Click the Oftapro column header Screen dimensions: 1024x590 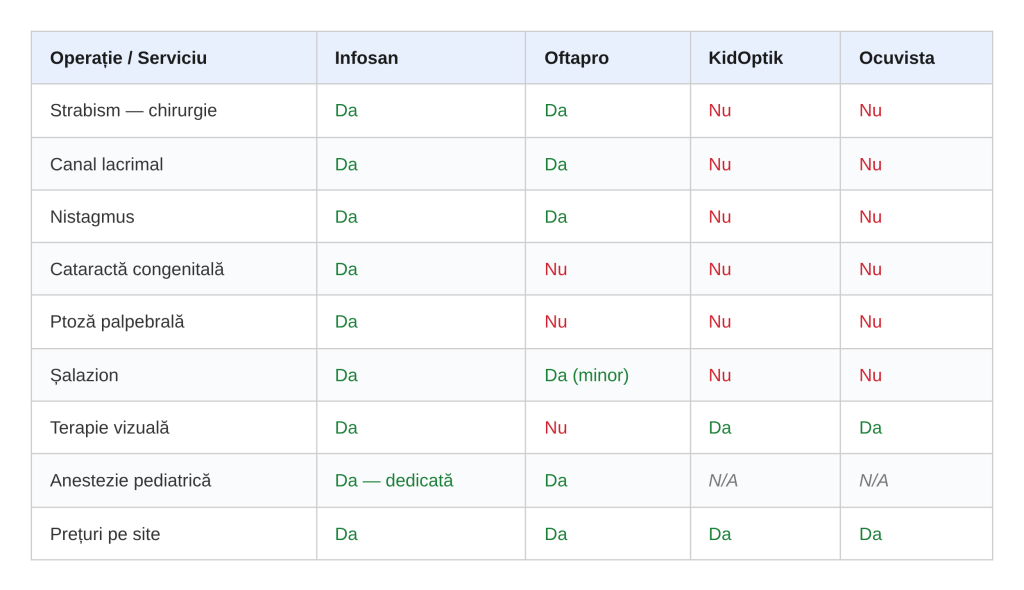point(576,58)
